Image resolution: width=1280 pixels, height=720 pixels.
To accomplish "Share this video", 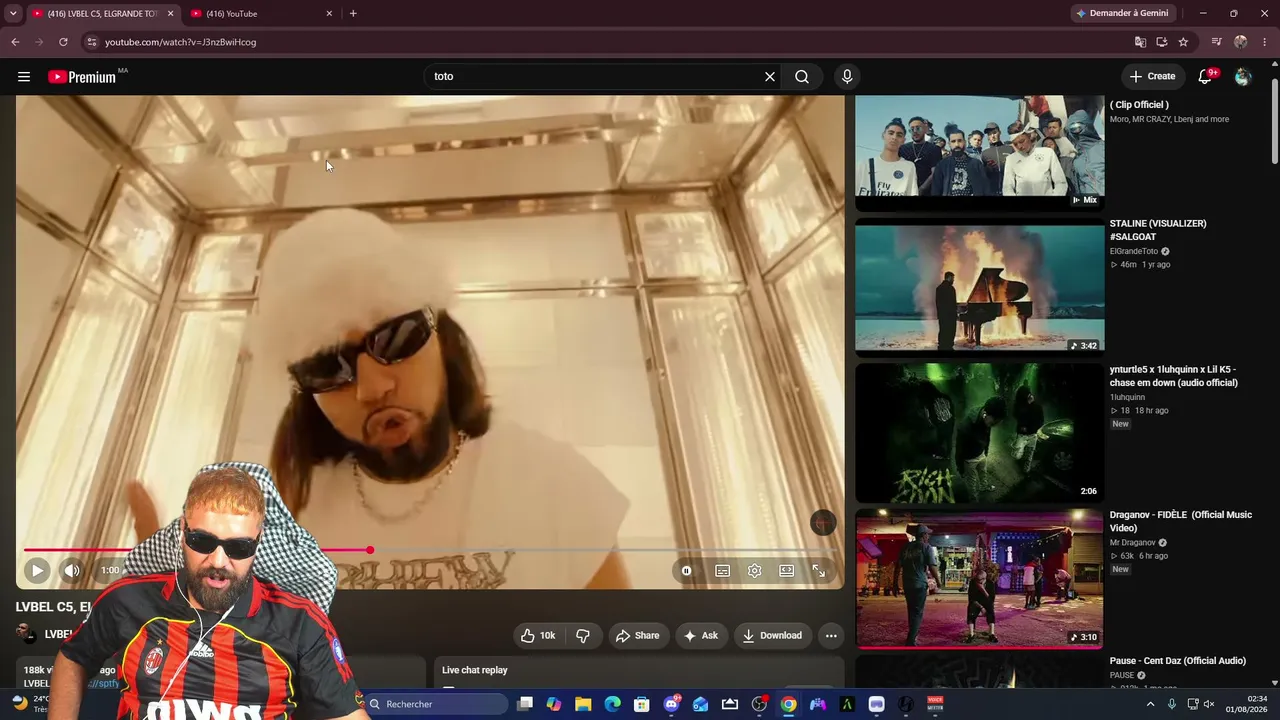I will [638, 636].
